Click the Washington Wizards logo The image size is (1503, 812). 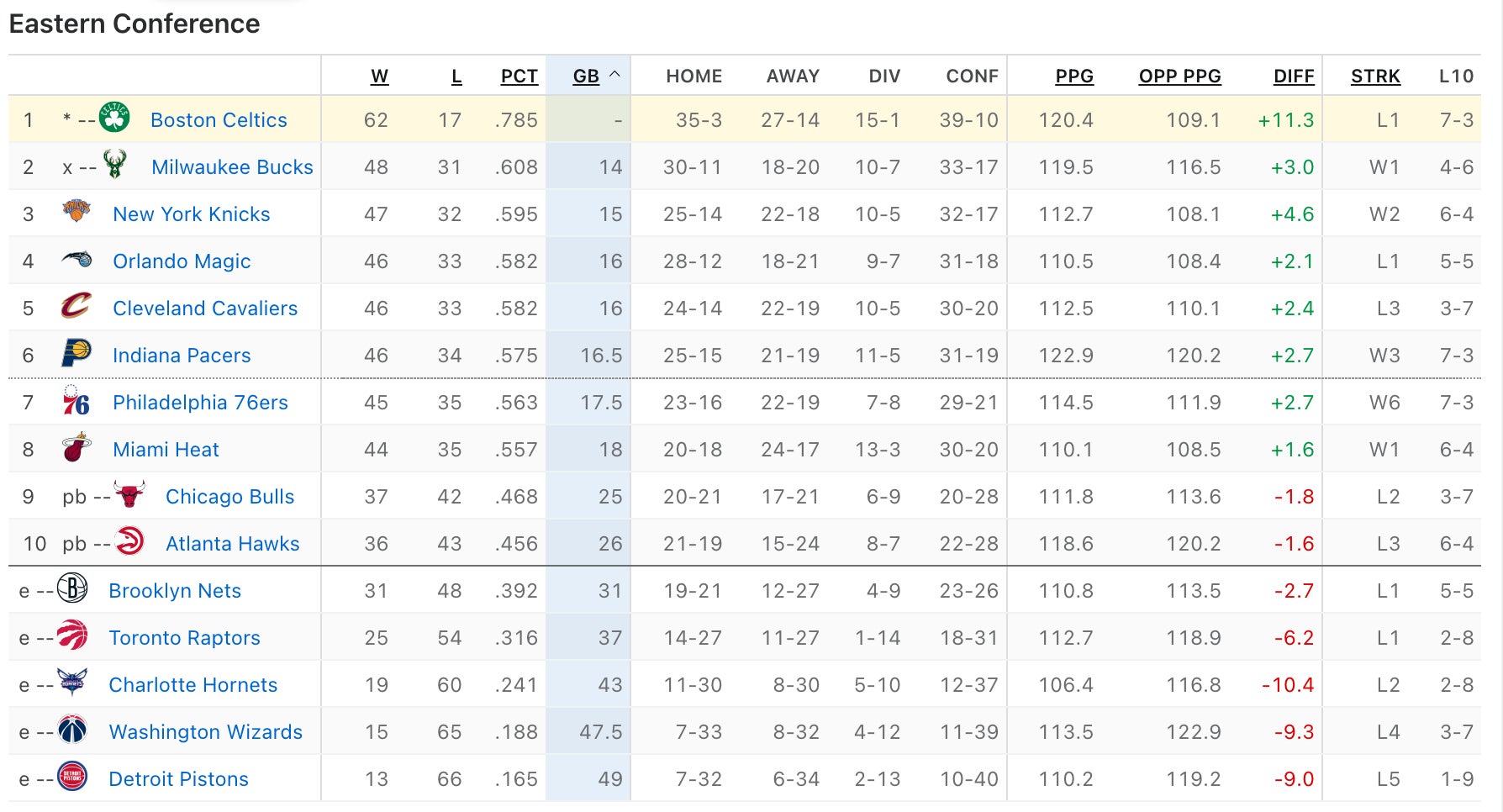[72, 730]
